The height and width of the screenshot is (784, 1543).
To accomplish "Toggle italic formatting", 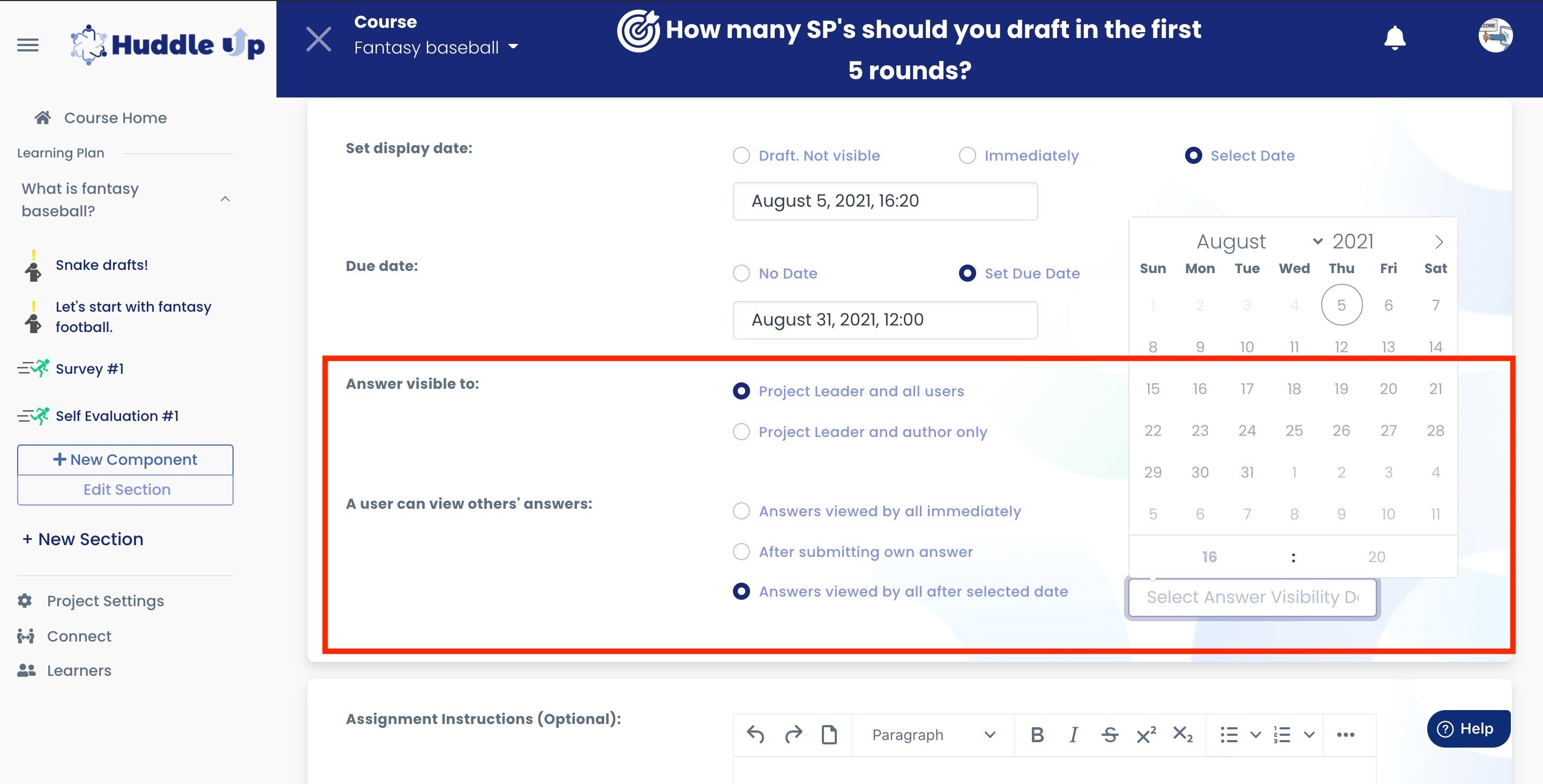I will [1074, 734].
